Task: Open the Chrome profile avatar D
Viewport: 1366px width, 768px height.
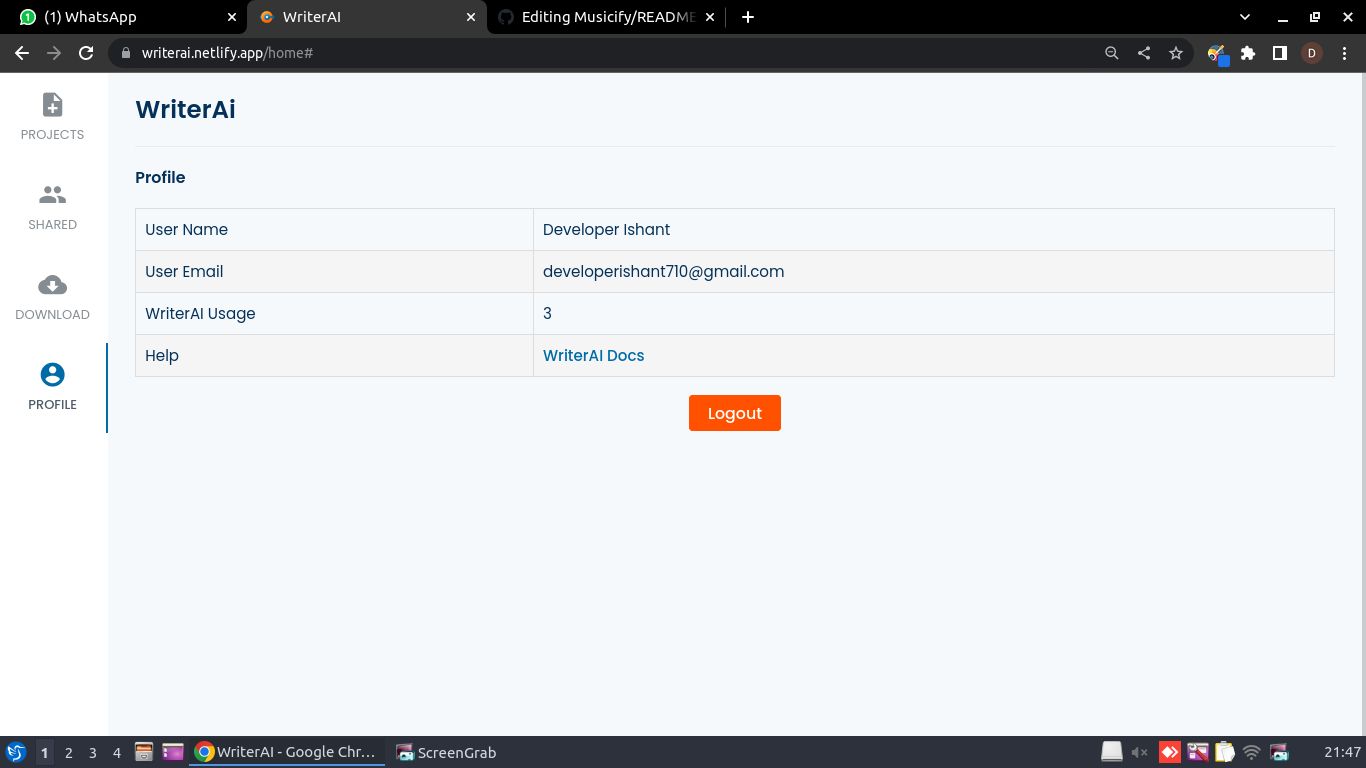Action: click(x=1311, y=53)
